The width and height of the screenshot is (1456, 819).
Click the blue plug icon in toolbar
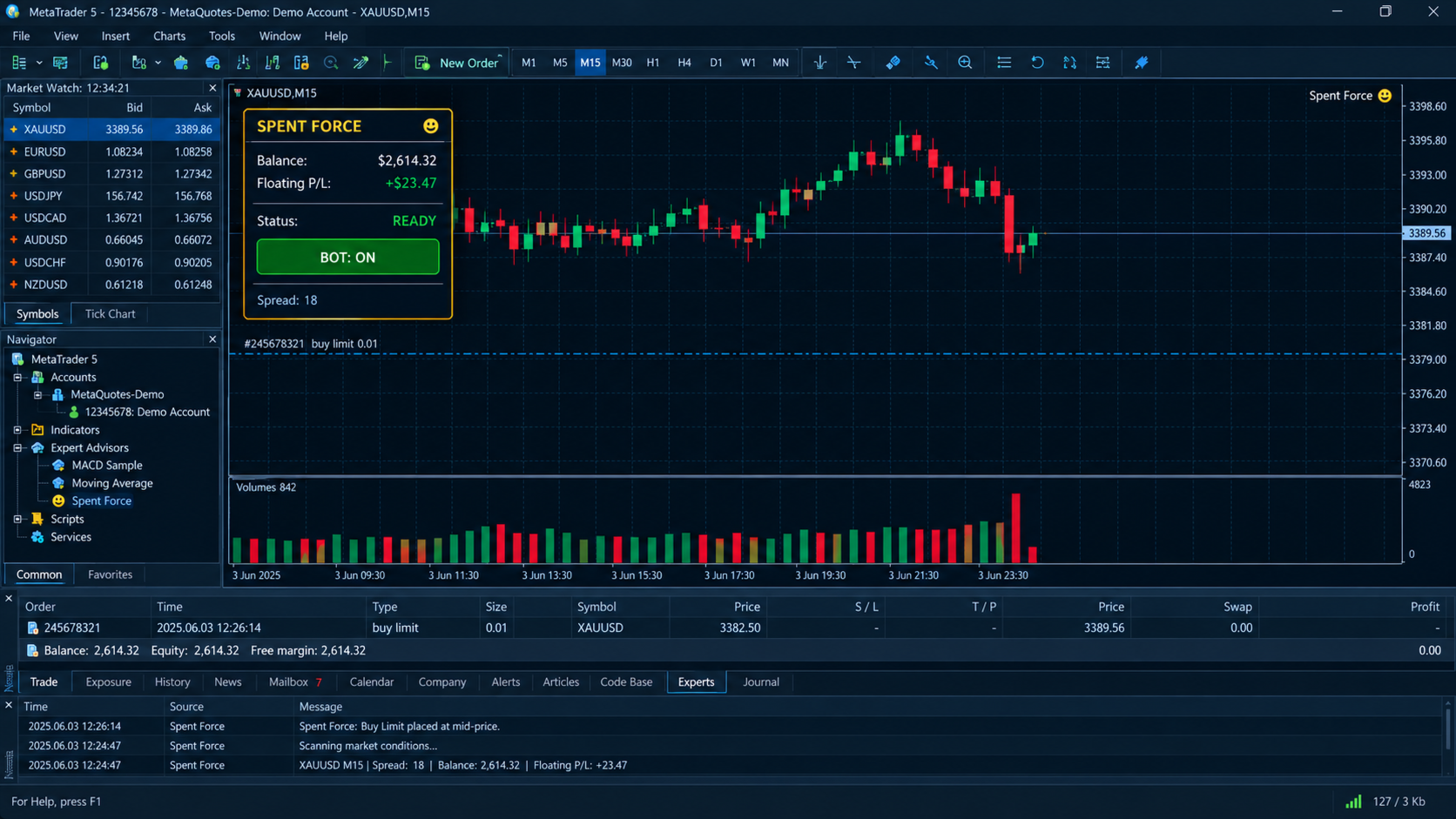(1141, 63)
